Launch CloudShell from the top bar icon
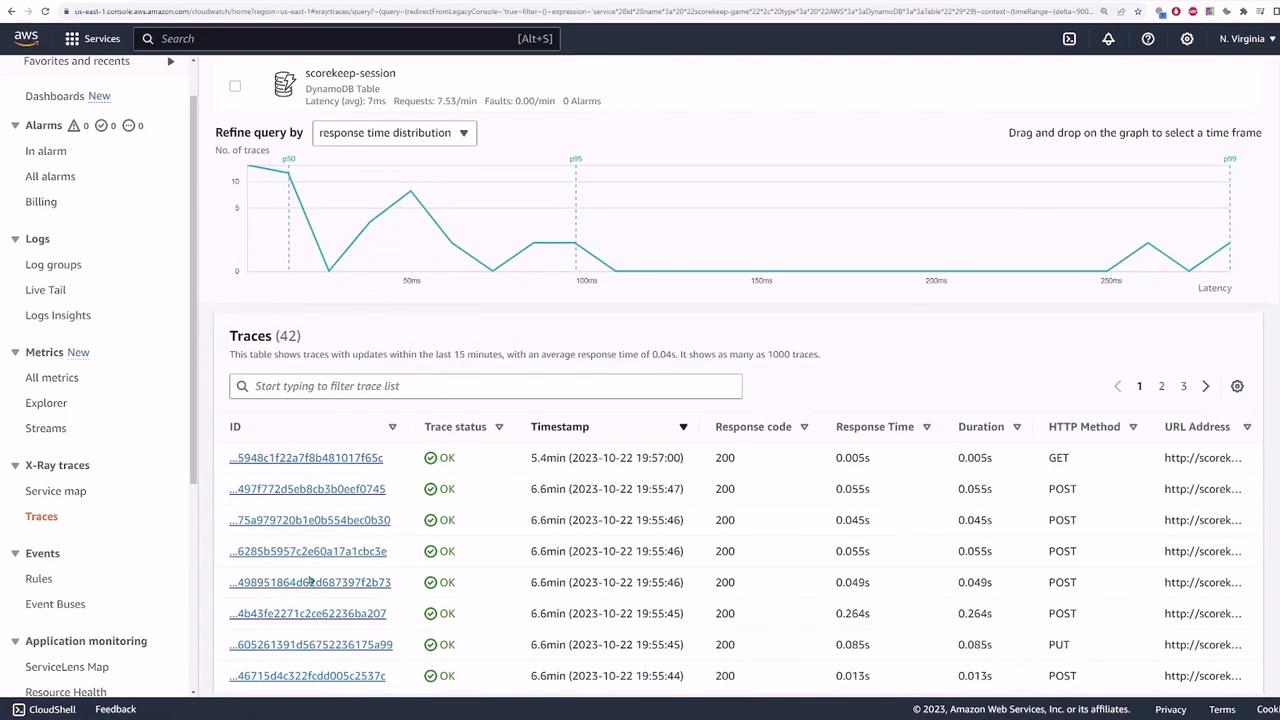1280x720 pixels. click(x=1069, y=38)
